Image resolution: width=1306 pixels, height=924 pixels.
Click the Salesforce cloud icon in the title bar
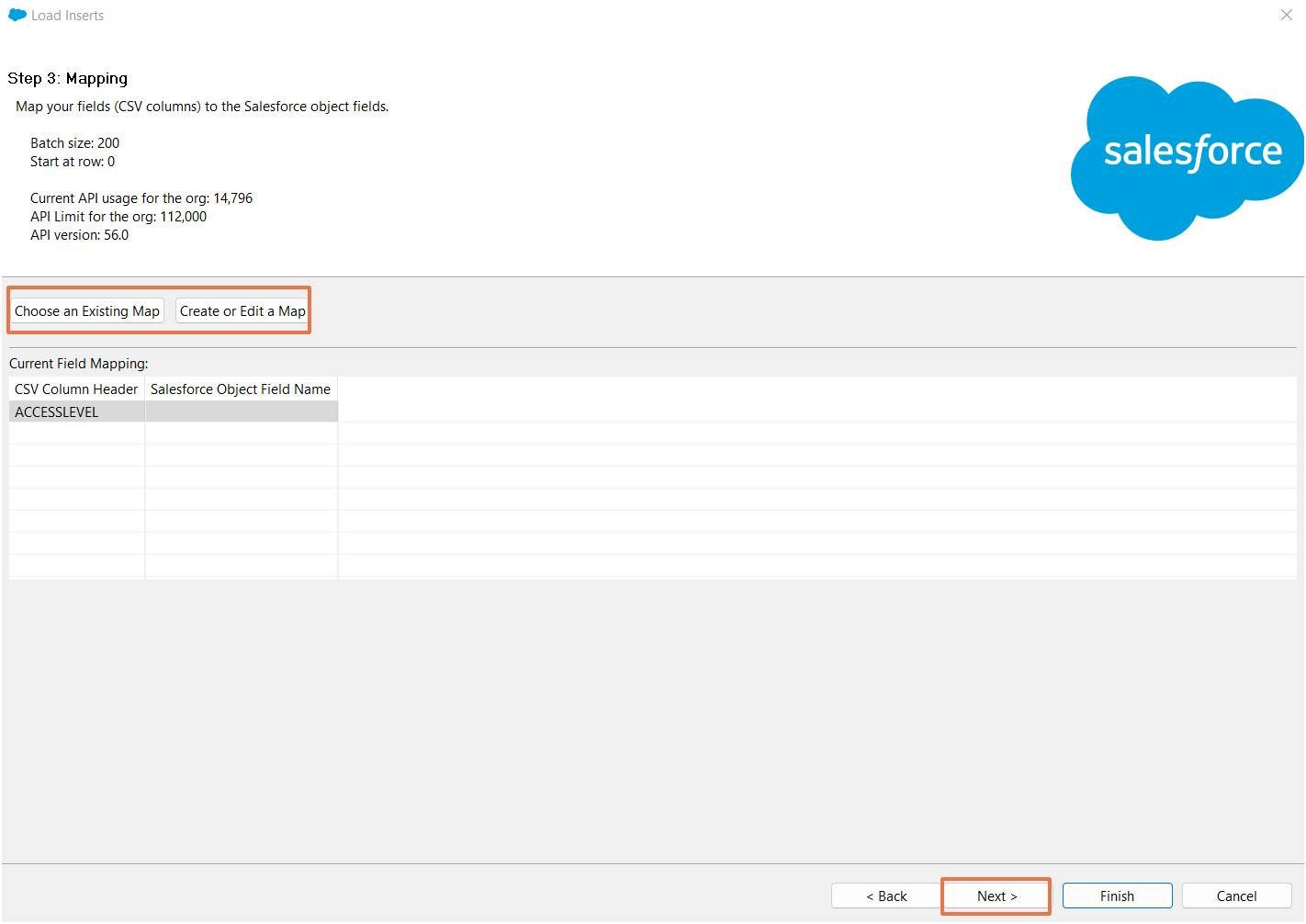(x=17, y=15)
